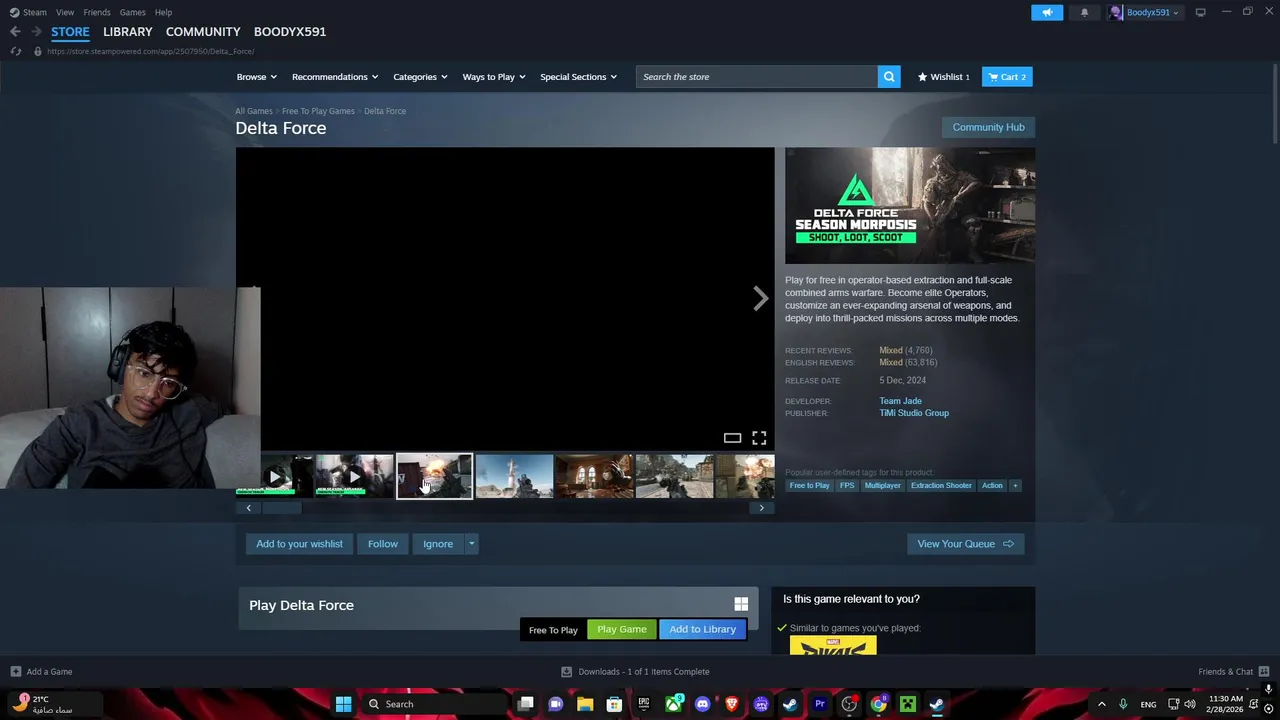Open the View menu

[65, 12]
